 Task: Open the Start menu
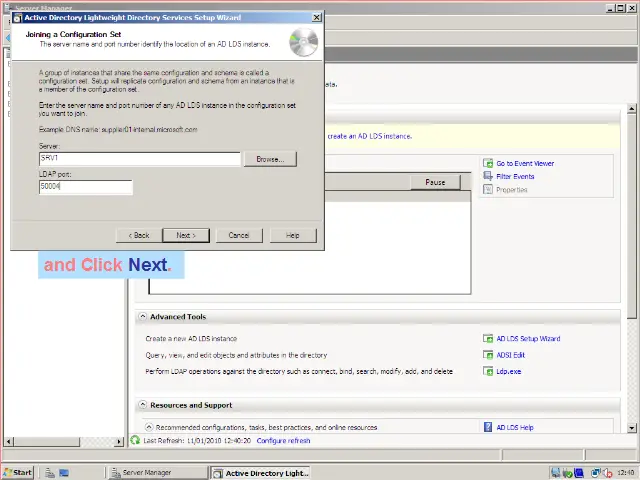18,473
